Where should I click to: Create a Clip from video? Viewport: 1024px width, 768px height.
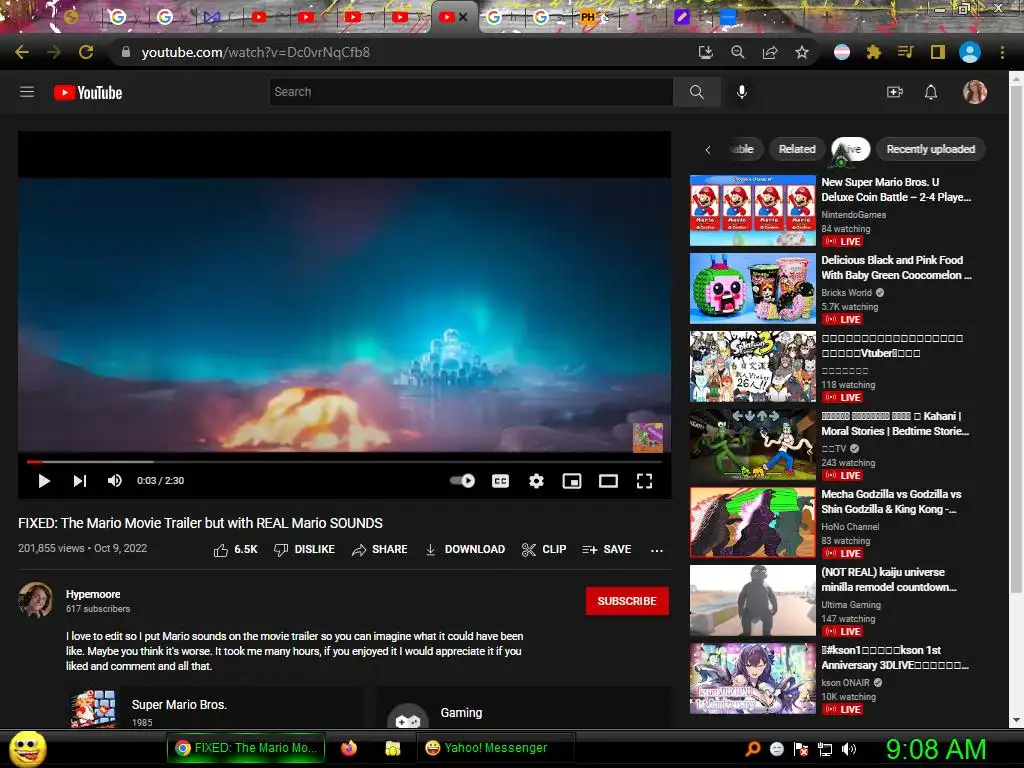pos(544,550)
